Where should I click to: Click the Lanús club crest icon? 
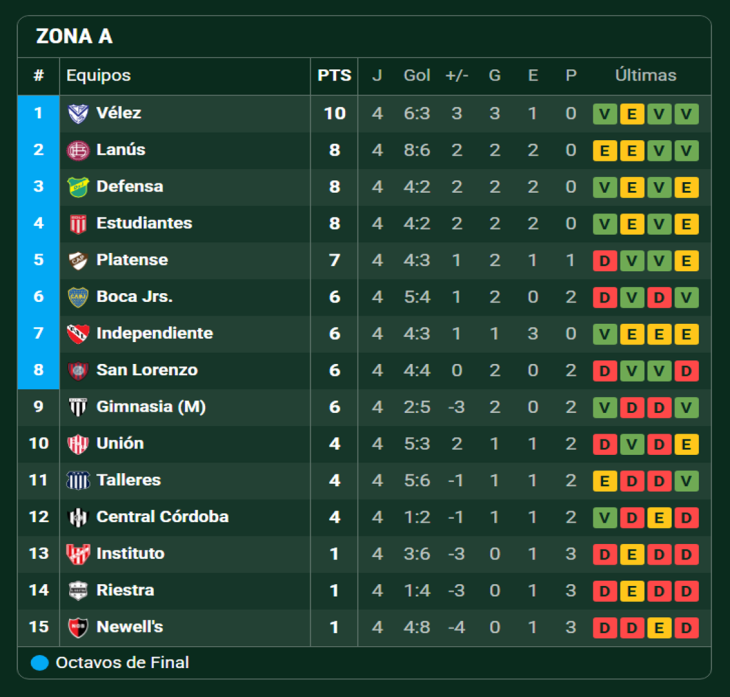coord(78,150)
